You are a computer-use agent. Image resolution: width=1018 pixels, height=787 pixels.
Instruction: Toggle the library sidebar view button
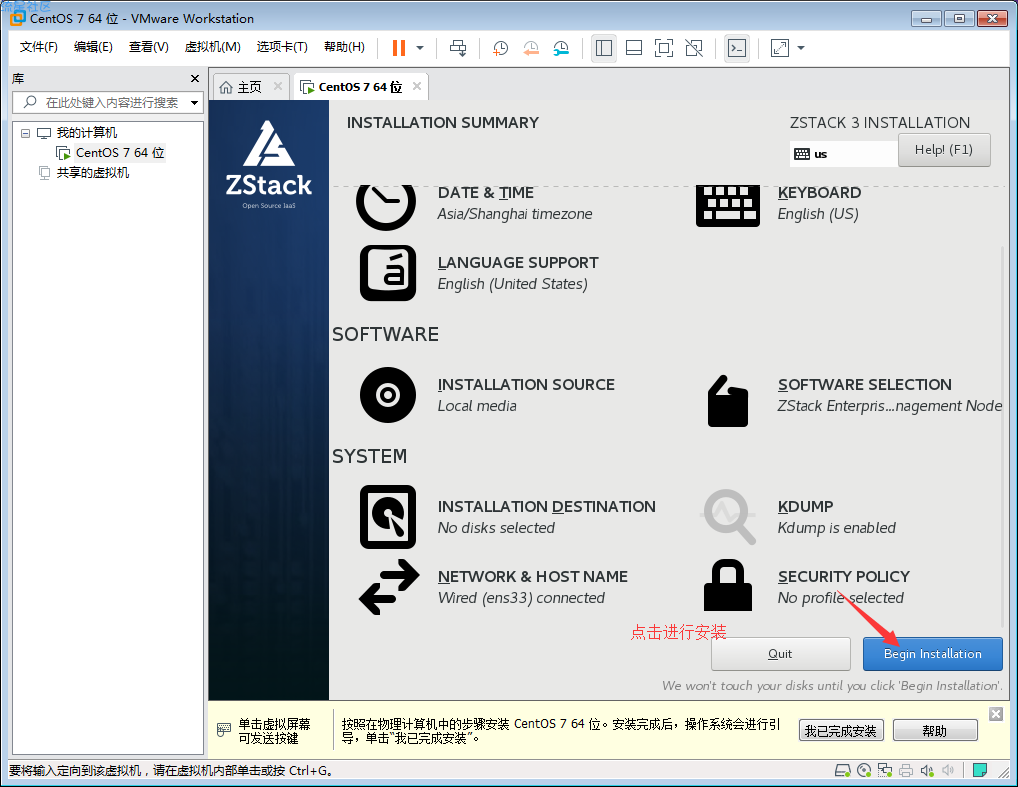pyautogui.click(x=604, y=48)
